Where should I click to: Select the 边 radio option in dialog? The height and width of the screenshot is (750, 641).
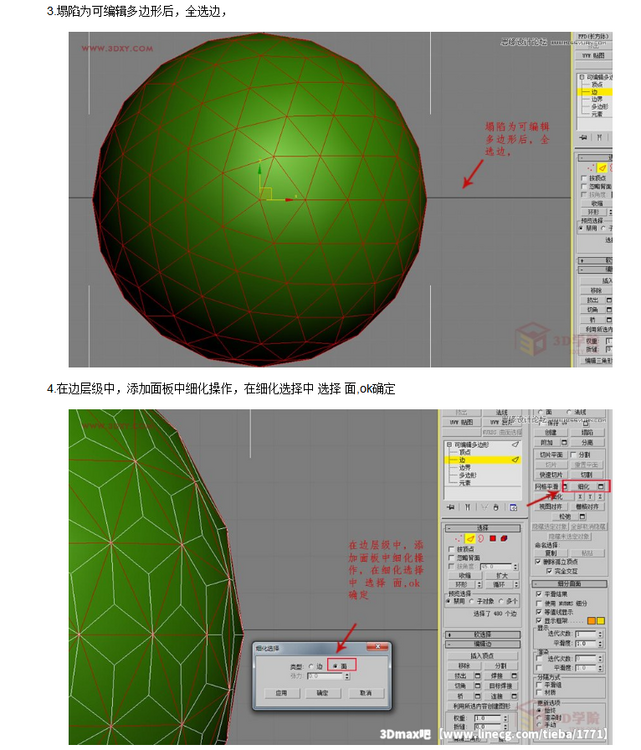311,665
